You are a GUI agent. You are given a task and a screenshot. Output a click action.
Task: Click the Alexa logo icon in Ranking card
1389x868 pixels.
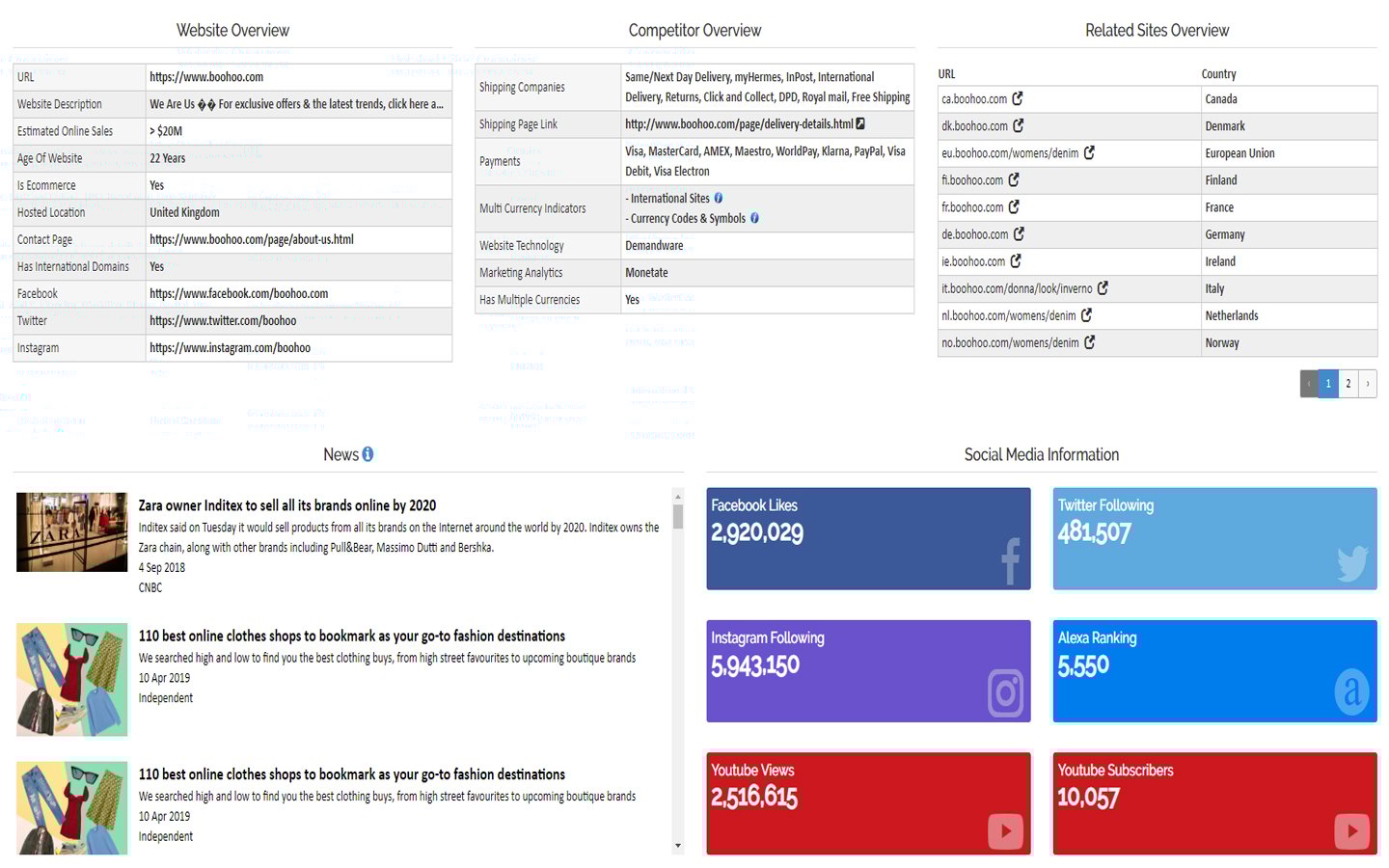click(1351, 692)
